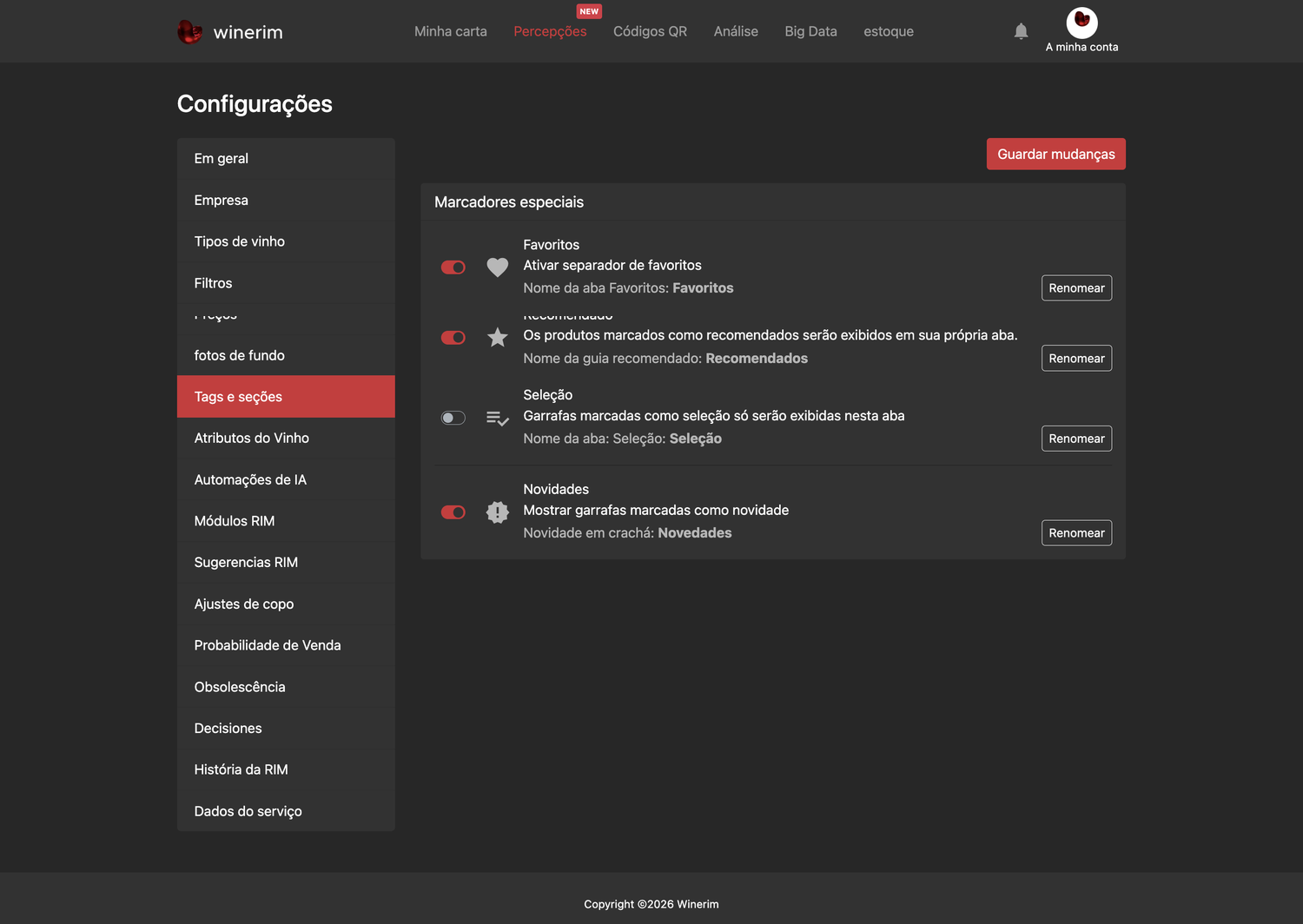Click 'Nome da aba Favoritos: Favoritos' text
The image size is (1303, 924).
tap(628, 288)
